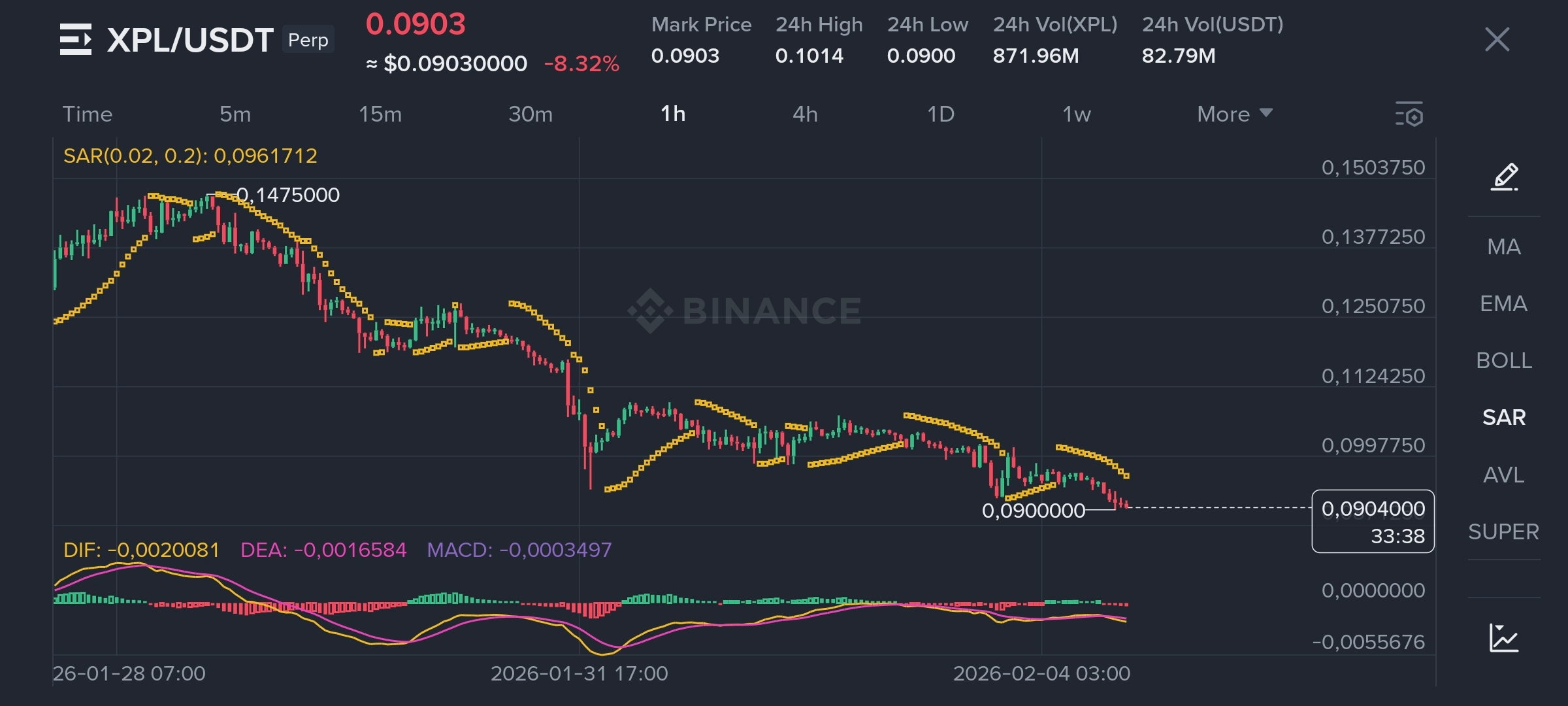This screenshot has width=1568, height=706.
Task: Select the Time line chart view
Action: pyautogui.click(x=88, y=114)
